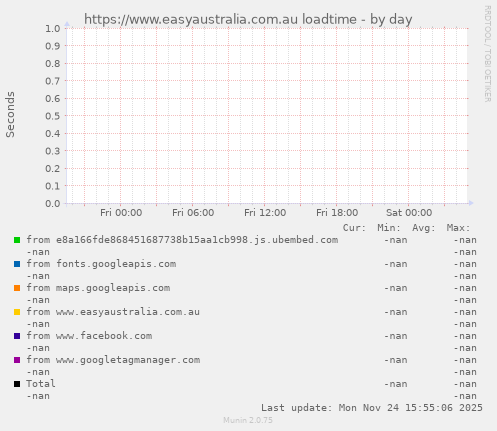This screenshot has width=497, height=431.
Task: Select the legend text from maps.googleapis.com
Action: pyautogui.click(x=98, y=288)
